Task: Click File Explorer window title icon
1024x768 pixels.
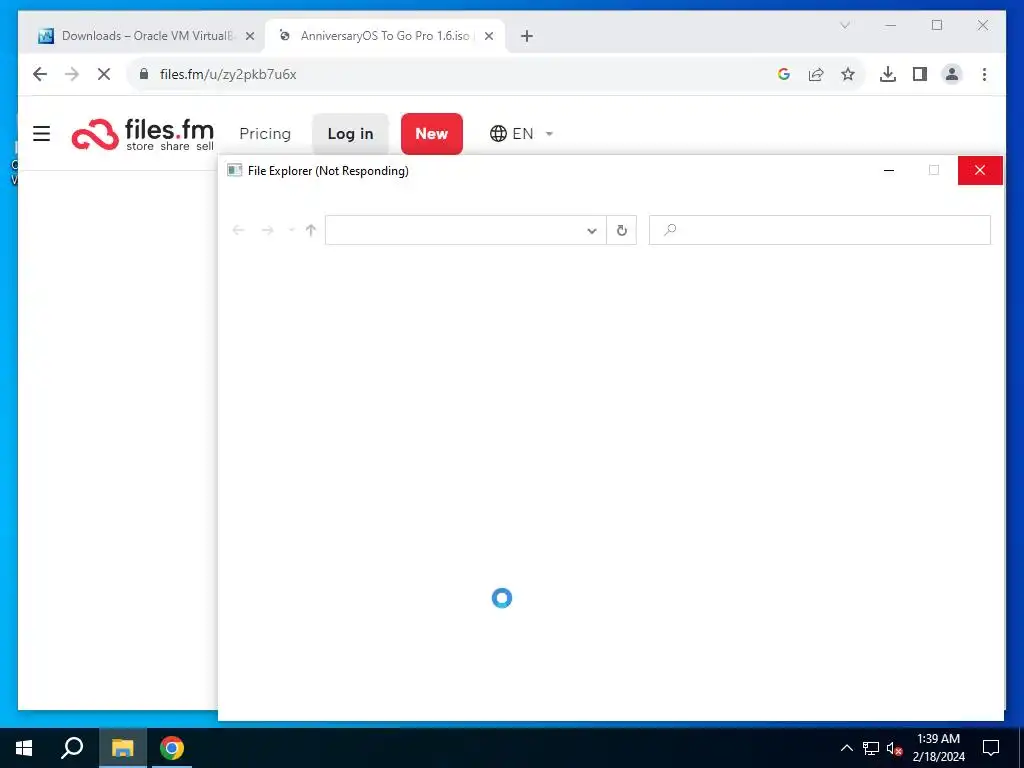Action: [234, 170]
